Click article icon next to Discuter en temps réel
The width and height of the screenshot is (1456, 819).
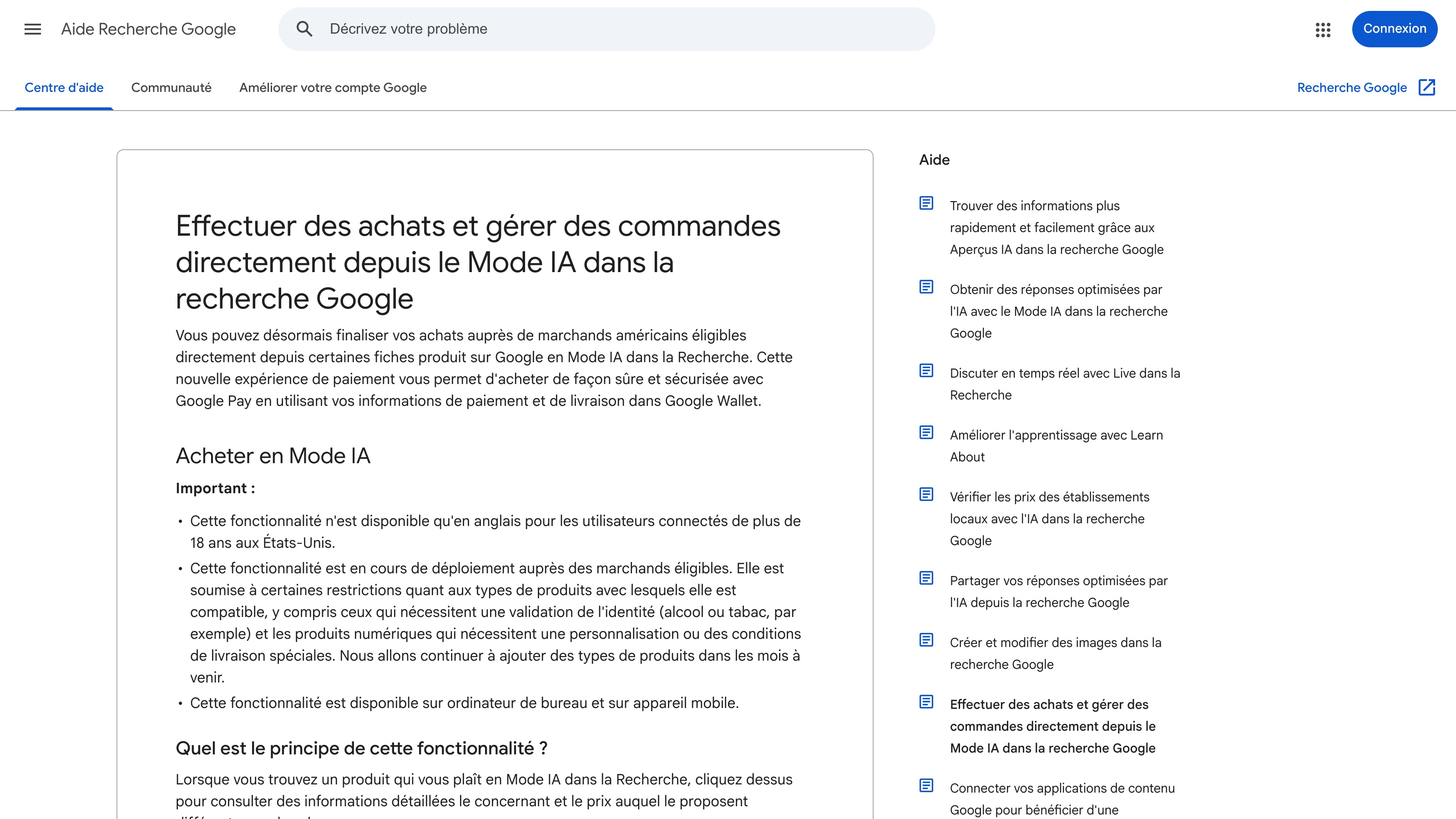click(926, 370)
